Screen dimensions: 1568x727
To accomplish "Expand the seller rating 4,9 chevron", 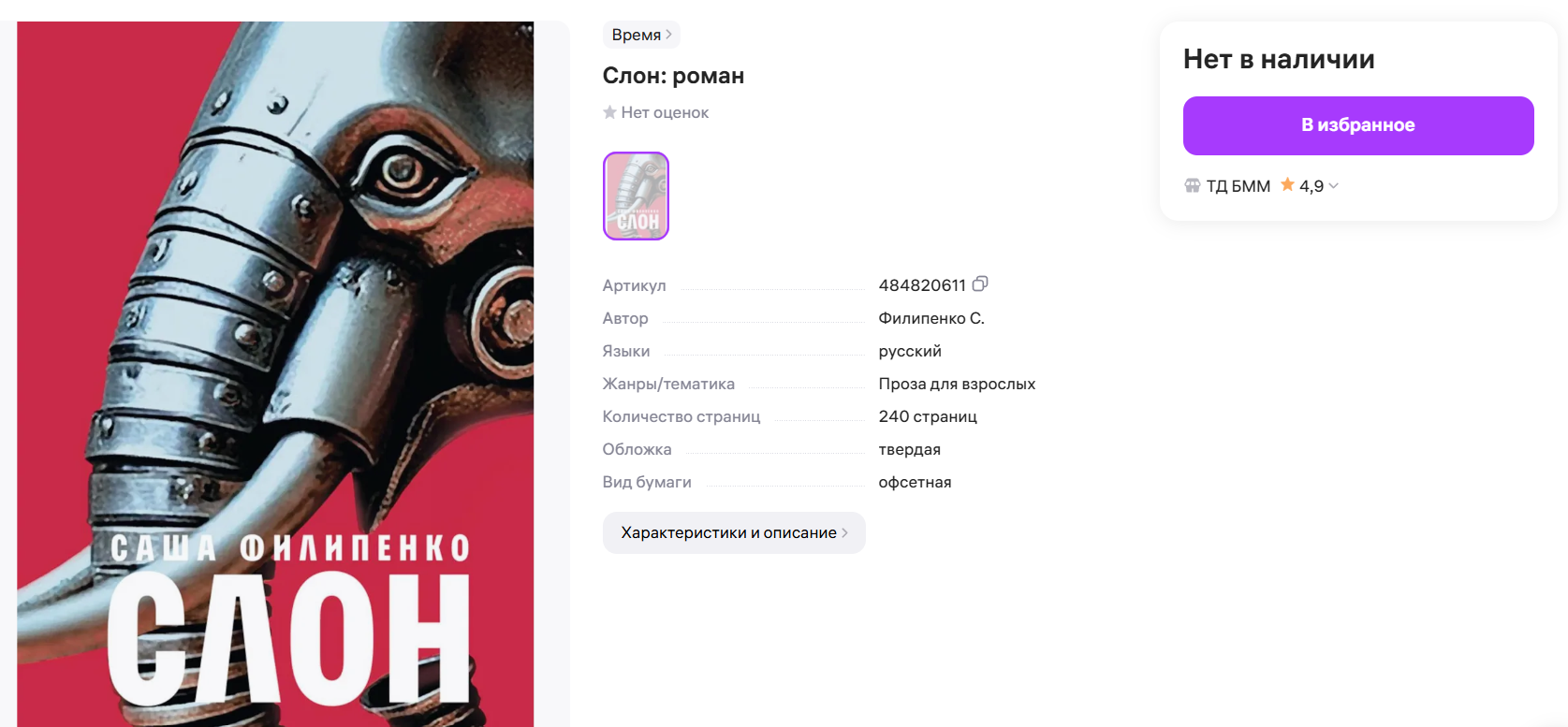I will [1333, 186].
